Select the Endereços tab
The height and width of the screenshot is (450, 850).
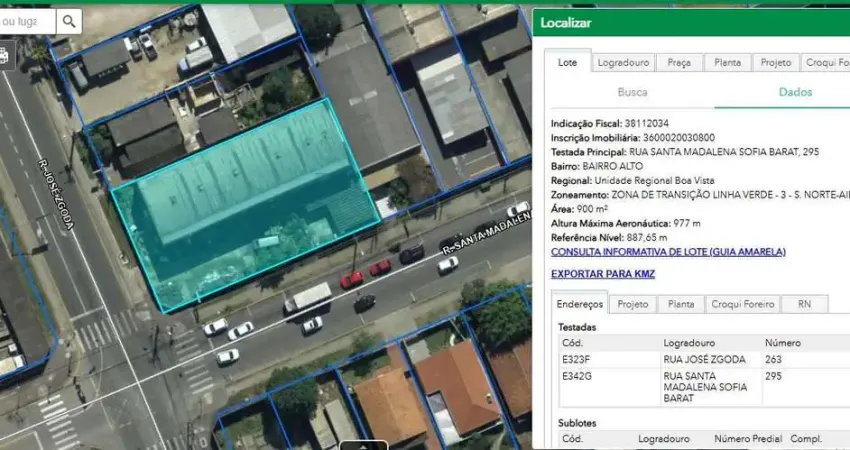[580, 304]
